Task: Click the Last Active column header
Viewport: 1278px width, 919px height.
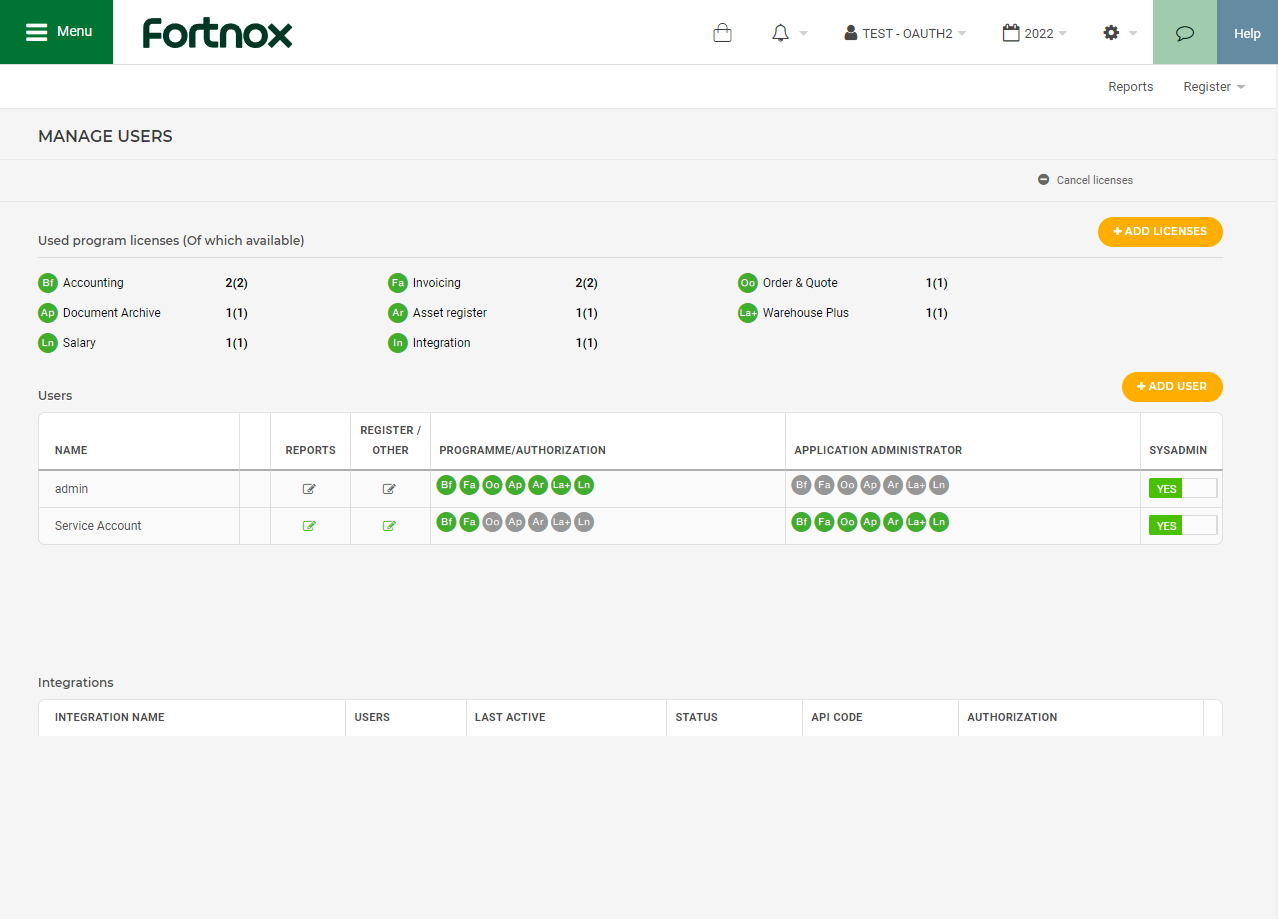Action: click(510, 717)
